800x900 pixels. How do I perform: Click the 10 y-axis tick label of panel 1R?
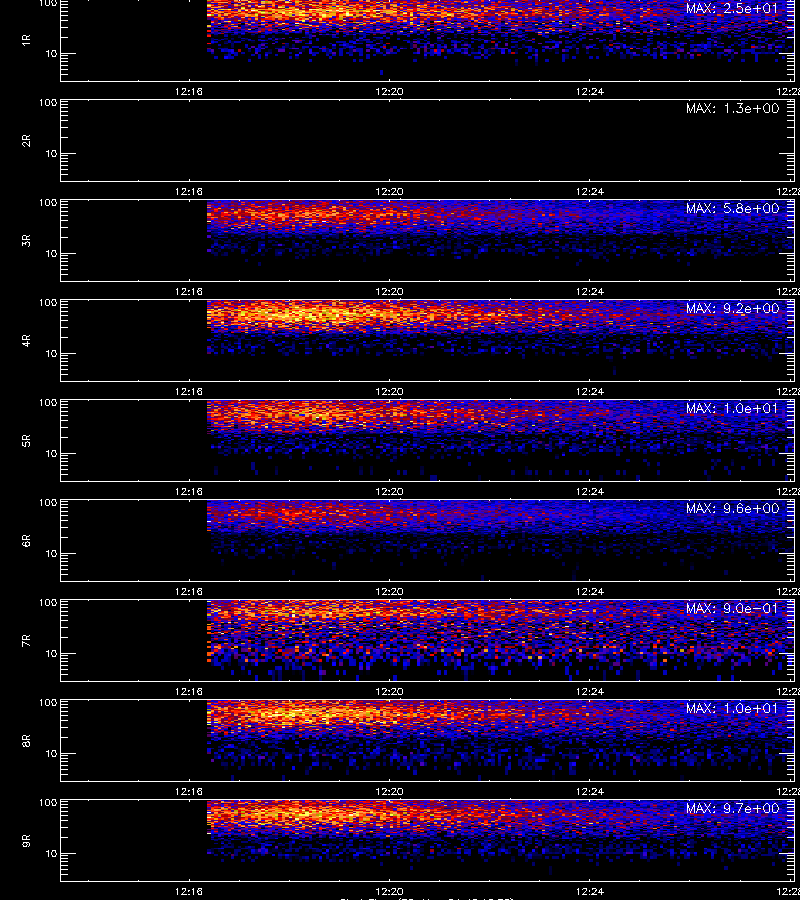pos(51,53)
